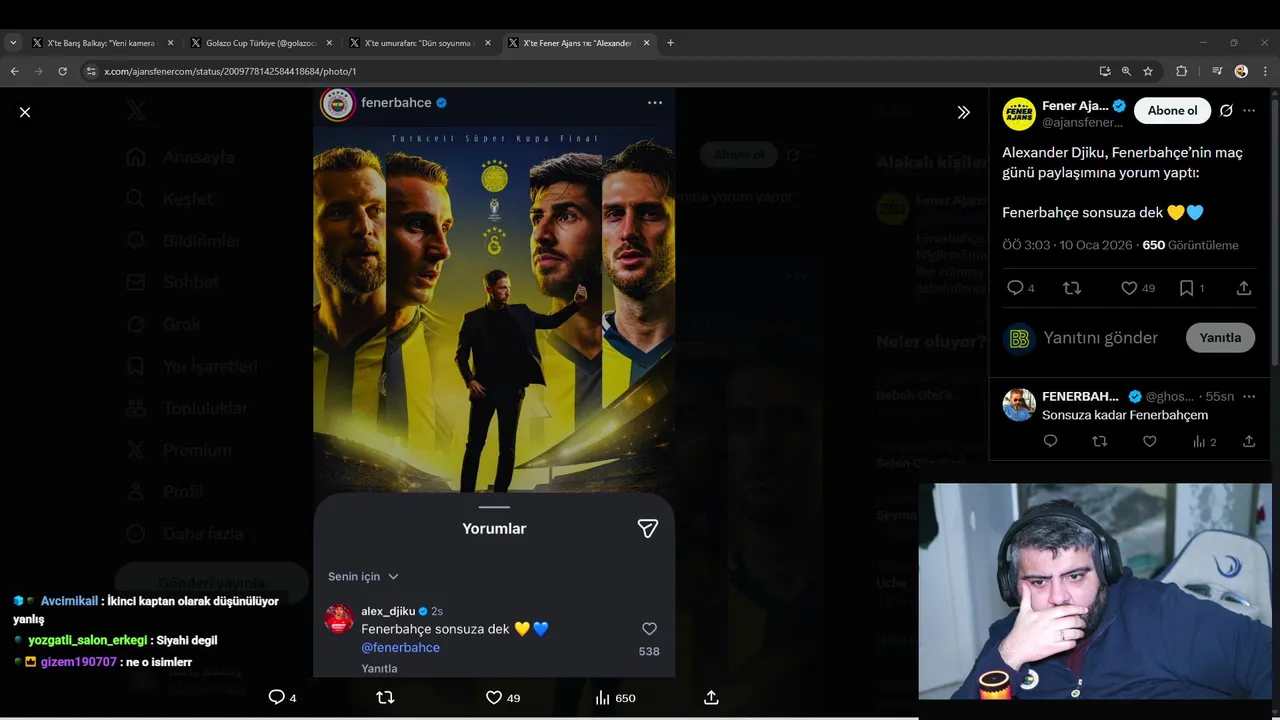
Task: Open the three-dot menu on the fenerbahce post image
Action: click(655, 103)
